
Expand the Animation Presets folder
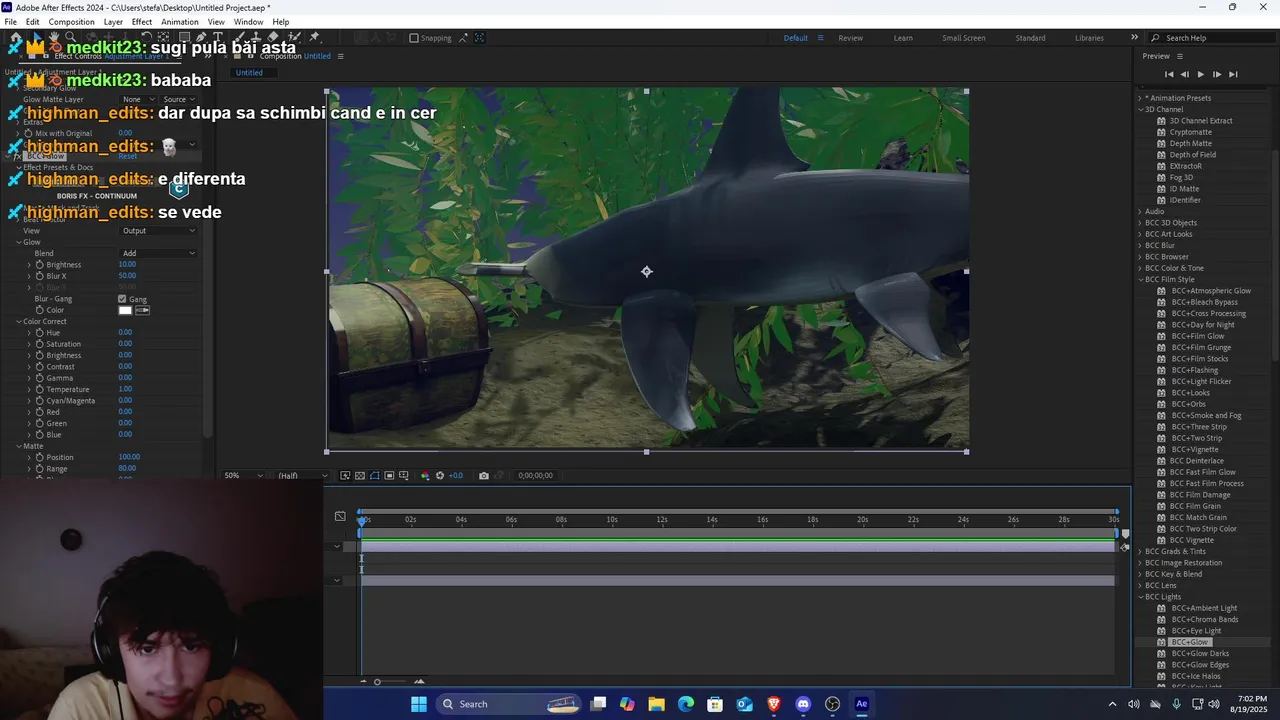(x=1140, y=98)
